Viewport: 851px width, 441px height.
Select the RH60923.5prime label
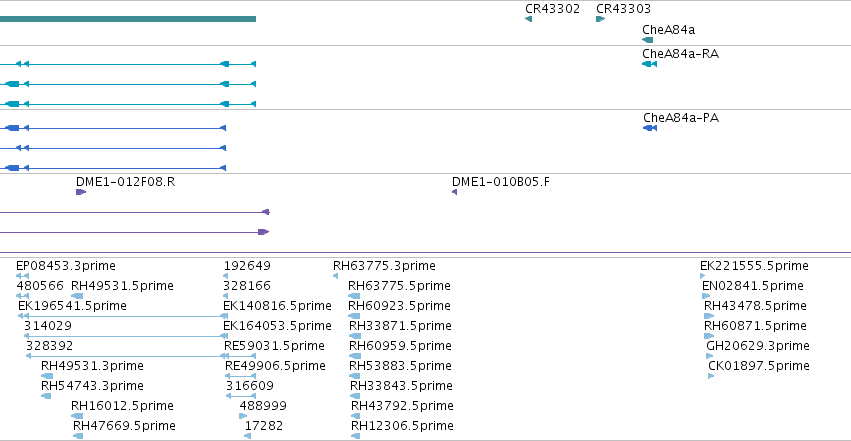(399, 306)
